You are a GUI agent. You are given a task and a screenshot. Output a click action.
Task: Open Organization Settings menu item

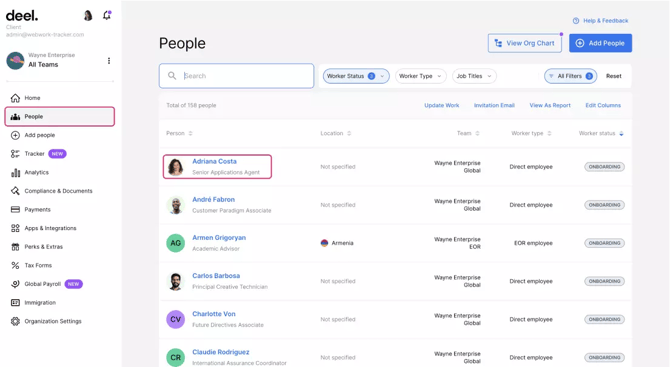click(x=53, y=321)
